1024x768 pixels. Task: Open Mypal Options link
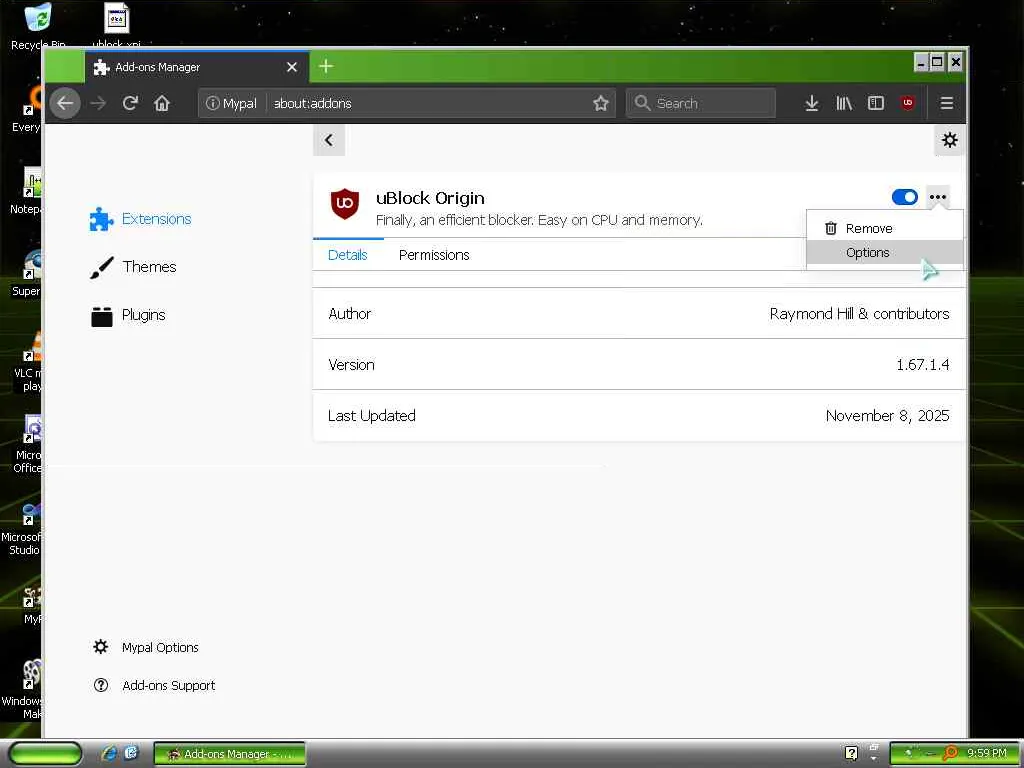pos(146,647)
